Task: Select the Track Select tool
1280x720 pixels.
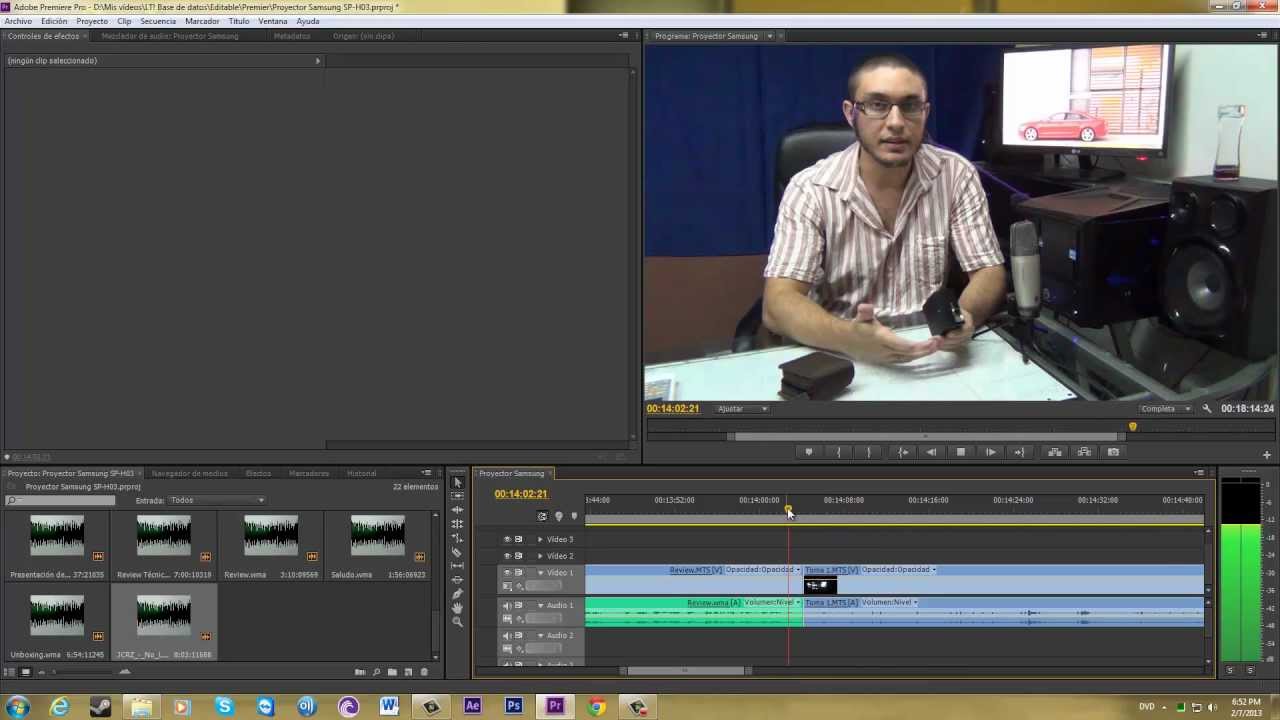Action: pos(457,496)
